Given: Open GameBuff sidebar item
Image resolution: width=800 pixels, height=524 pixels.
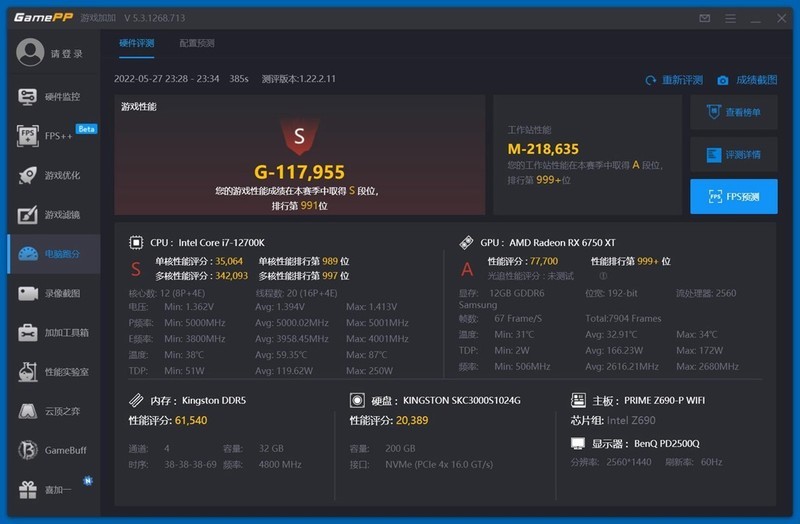Looking at the screenshot, I should pos(54,451).
